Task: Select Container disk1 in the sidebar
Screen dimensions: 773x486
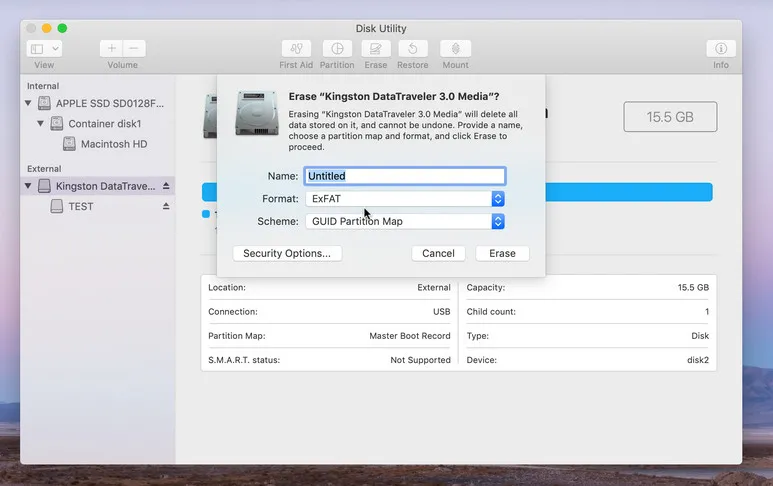Action: tap(105, 124)
